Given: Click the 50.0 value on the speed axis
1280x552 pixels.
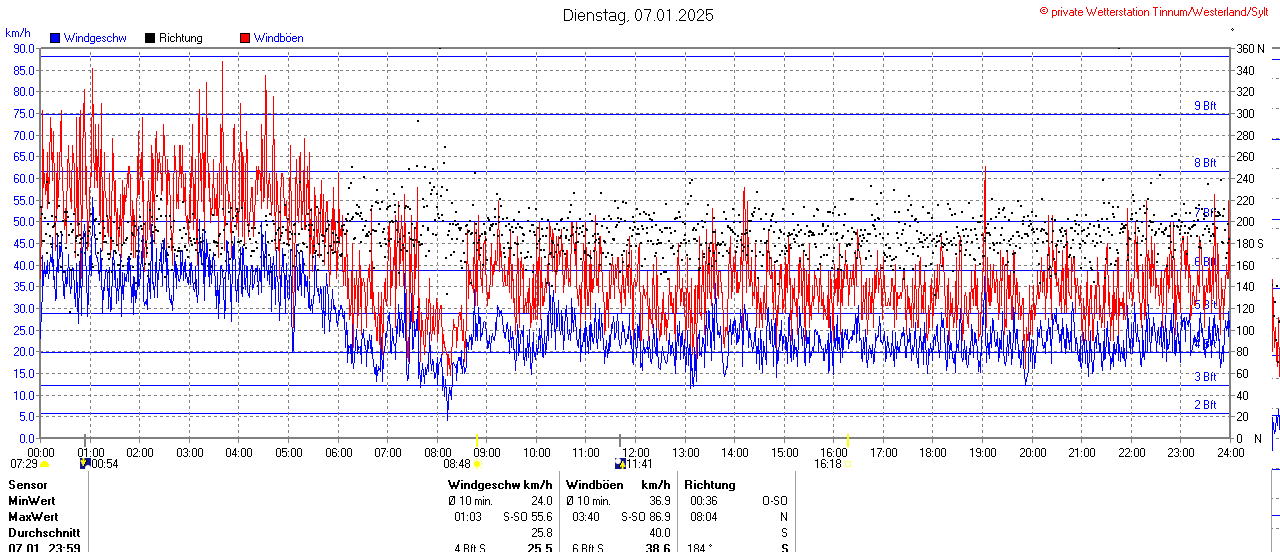Looking at the screenshot, I should (25, 221).
